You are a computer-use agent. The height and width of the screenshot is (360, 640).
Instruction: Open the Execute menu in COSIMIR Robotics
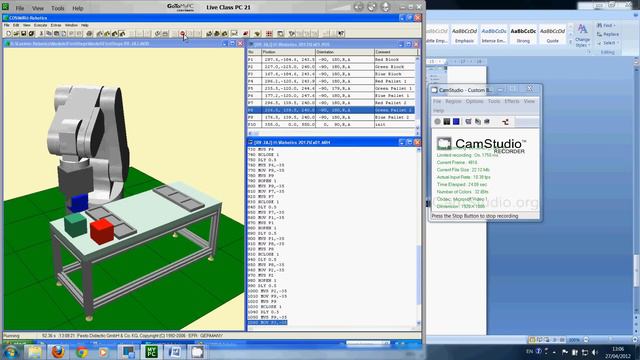pos(40,25)
